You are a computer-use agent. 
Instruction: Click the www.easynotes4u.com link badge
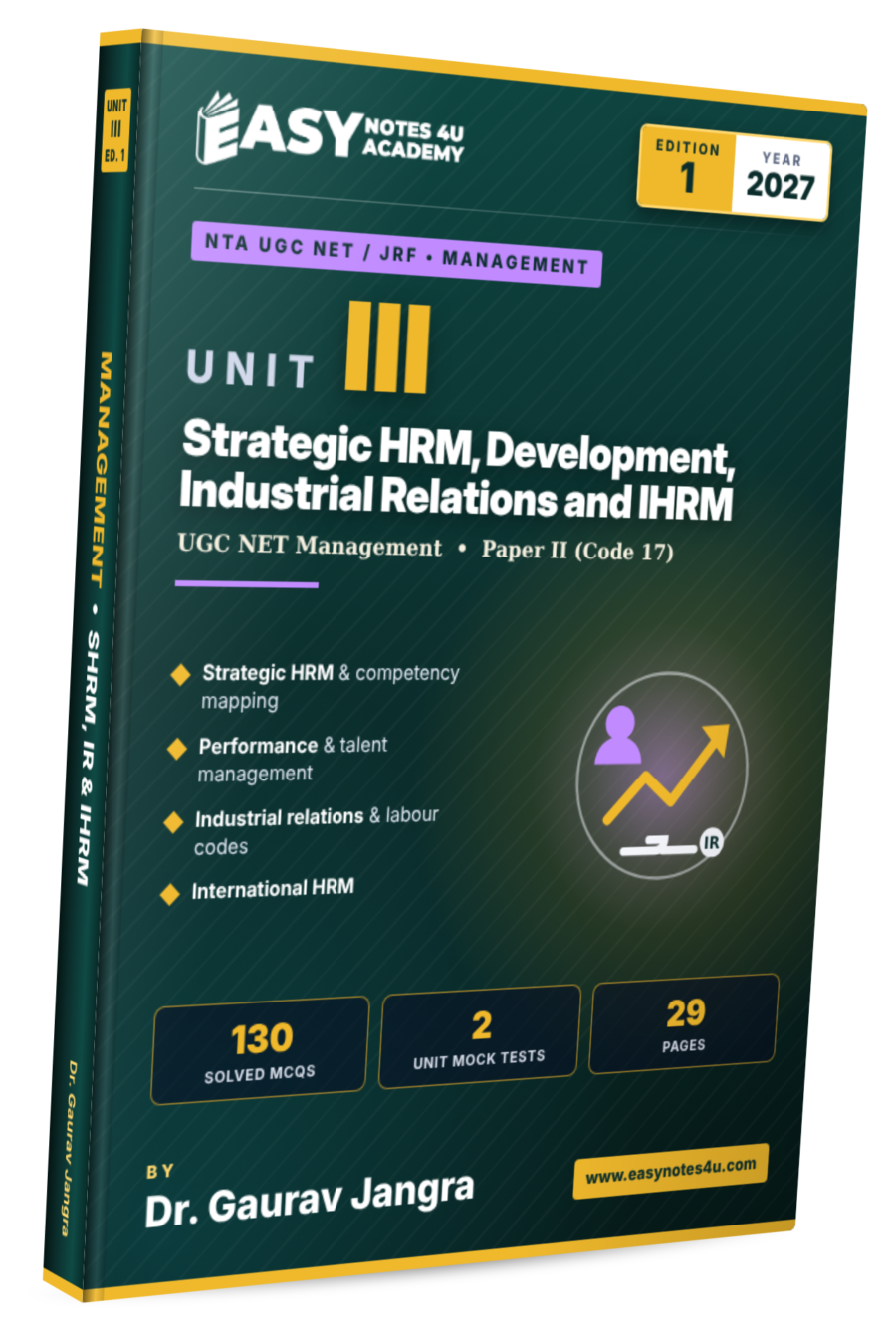point(670,1171)
